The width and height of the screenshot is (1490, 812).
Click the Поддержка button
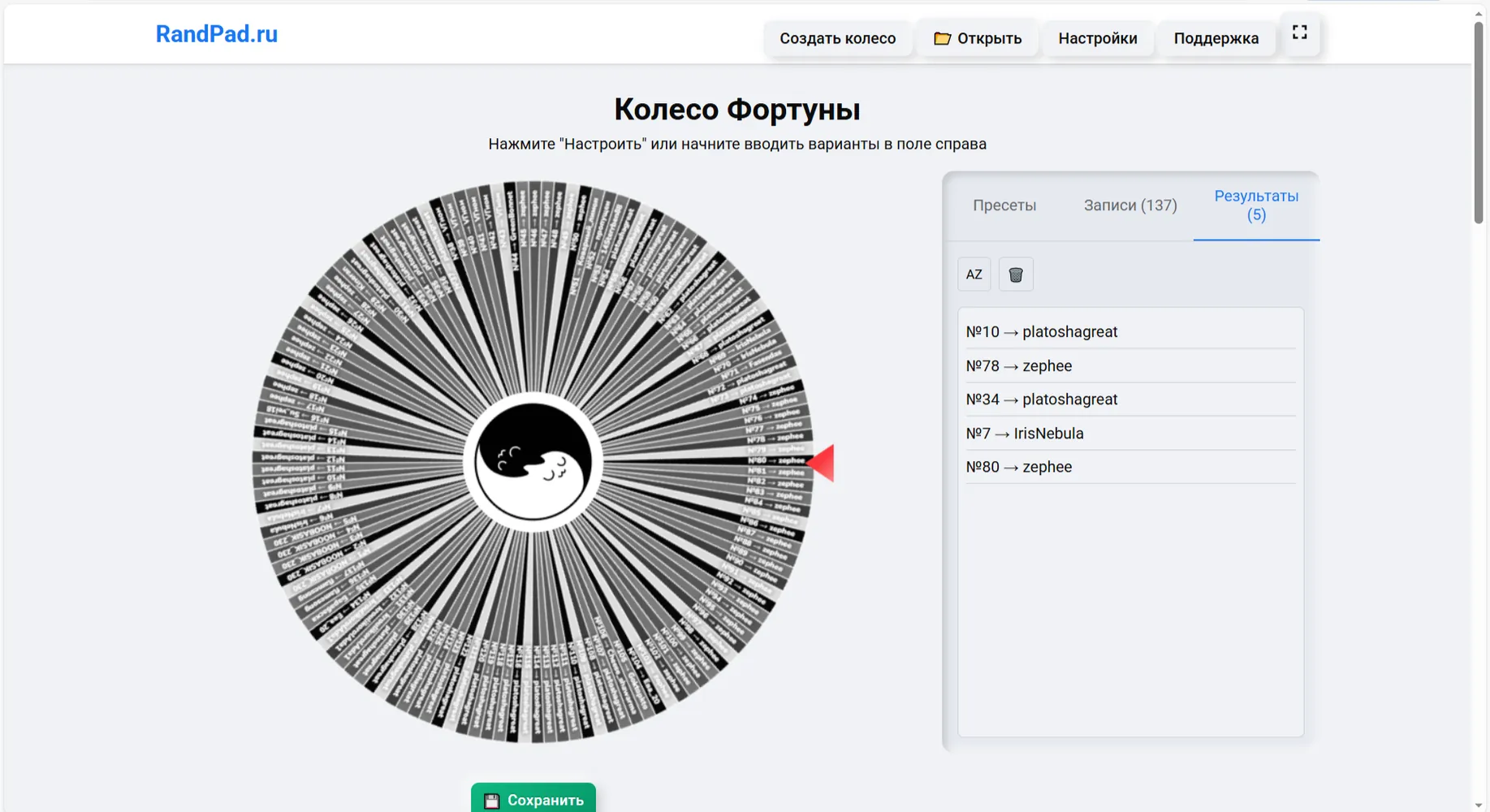1216,38
